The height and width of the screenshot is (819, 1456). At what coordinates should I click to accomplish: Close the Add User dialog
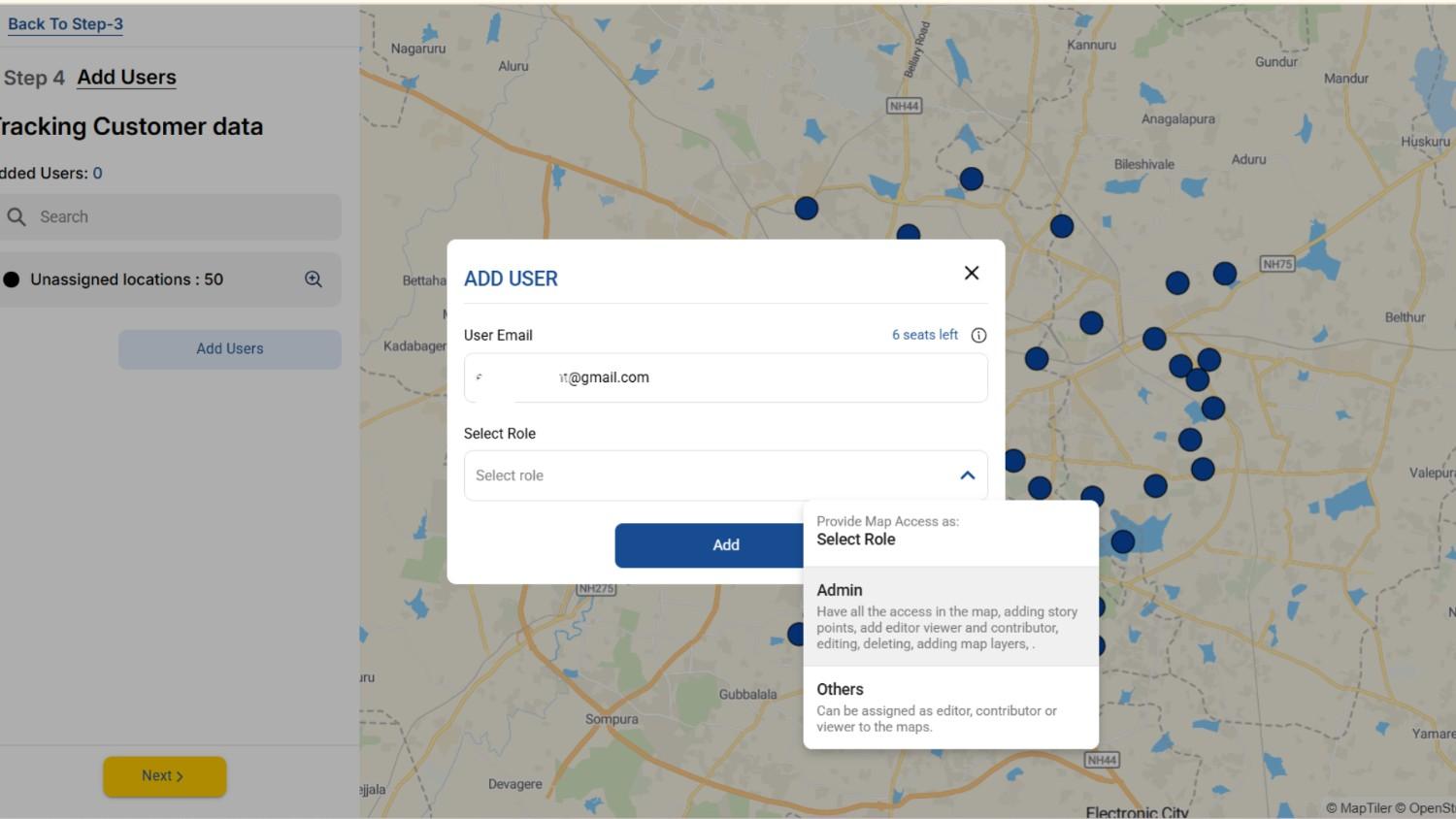971,273
